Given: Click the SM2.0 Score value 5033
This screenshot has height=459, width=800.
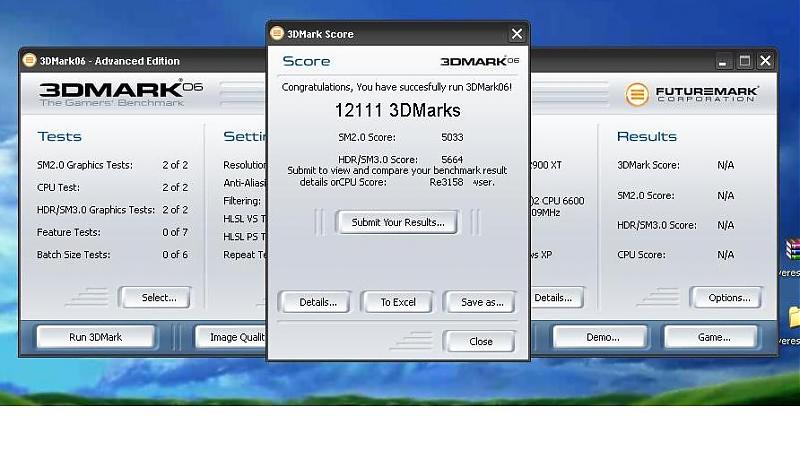Looking at the screenshot, I should (452, 137).
